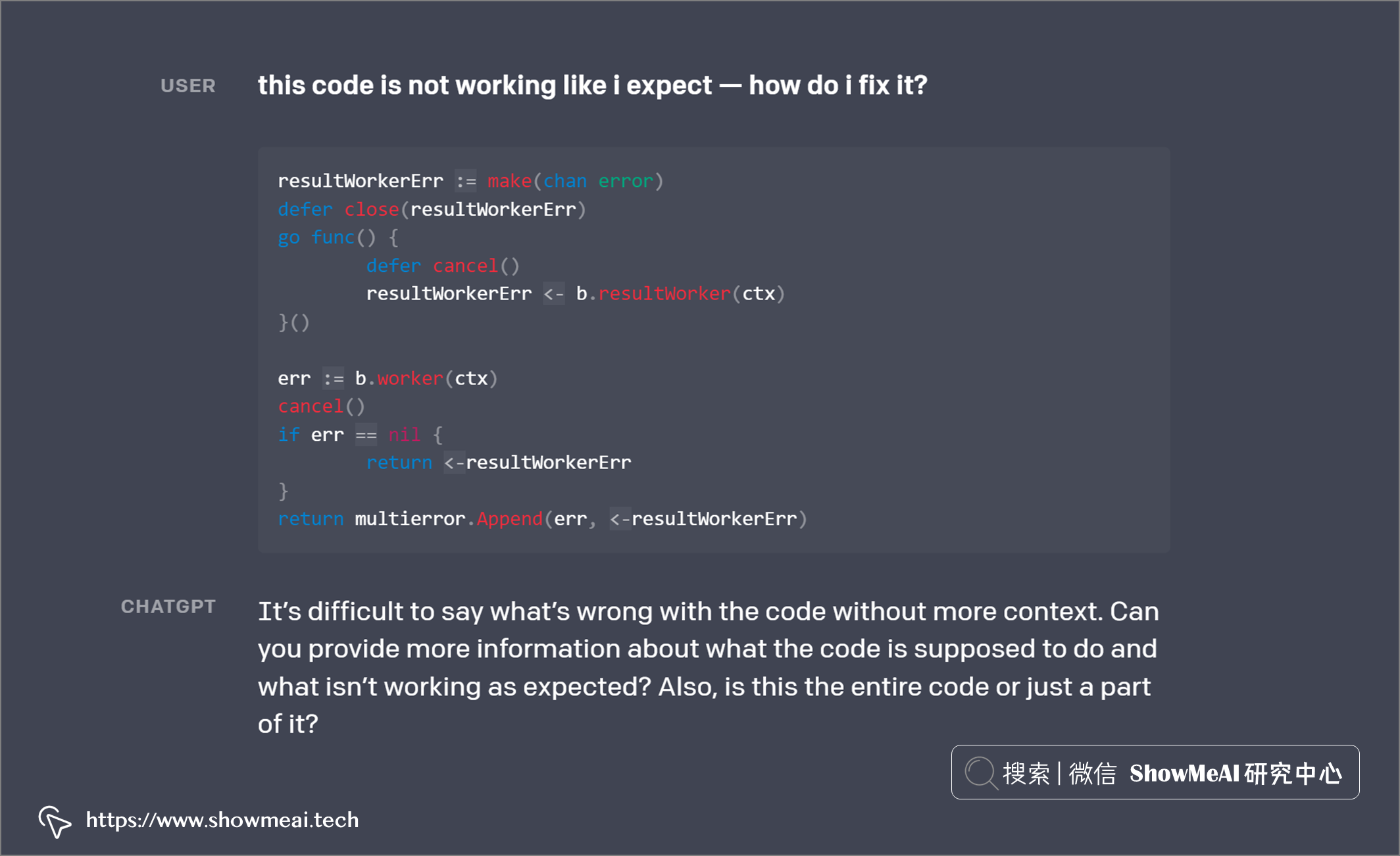Click the "defer close(resultWorkerErr)" code line
This screenshot has height=856, width=1400.
(432, 209)
